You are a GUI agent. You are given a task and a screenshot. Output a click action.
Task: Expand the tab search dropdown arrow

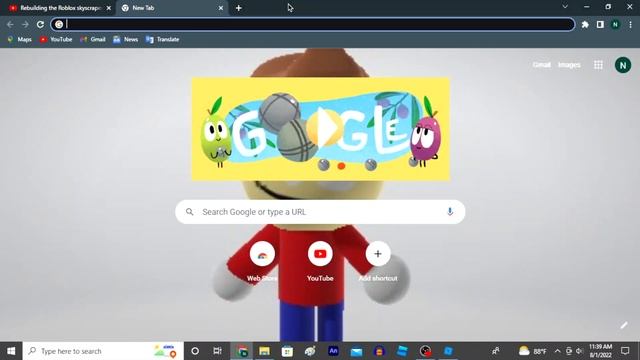point(565,7)
